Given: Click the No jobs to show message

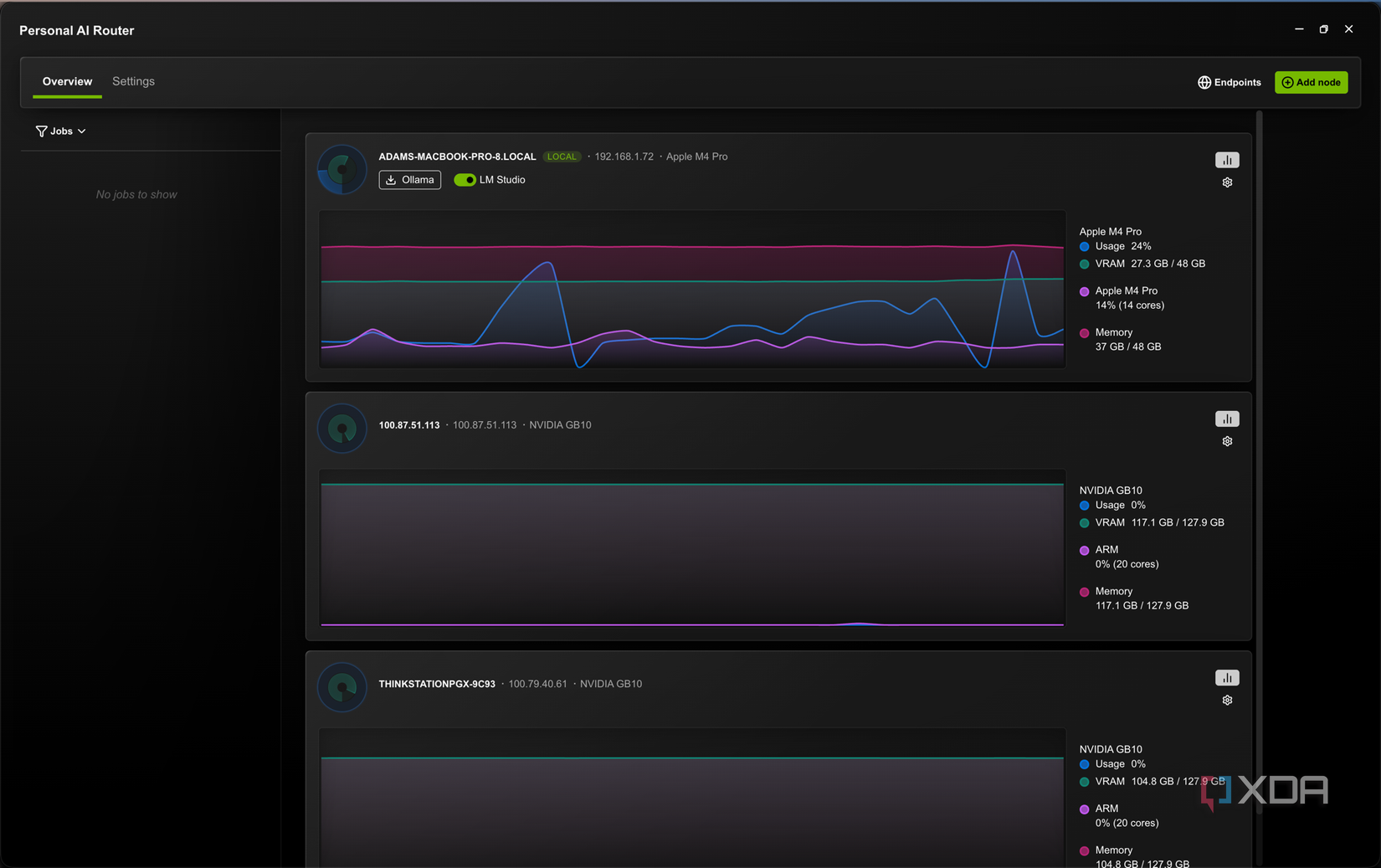Looking at the screenshot, I should [136, 194].
